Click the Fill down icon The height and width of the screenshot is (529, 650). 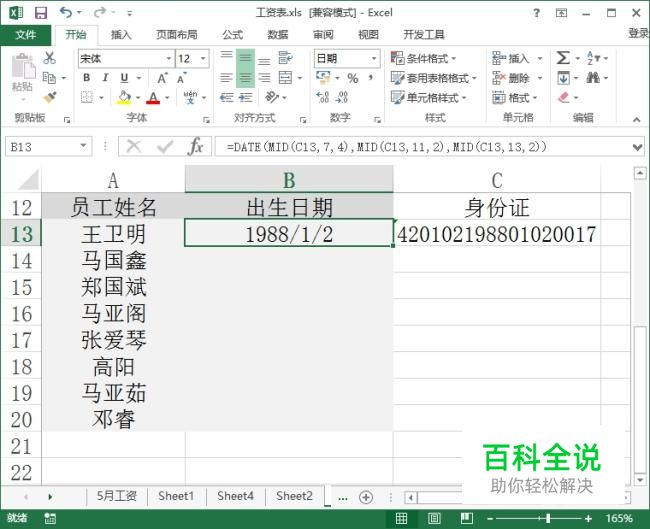[563, 78]
